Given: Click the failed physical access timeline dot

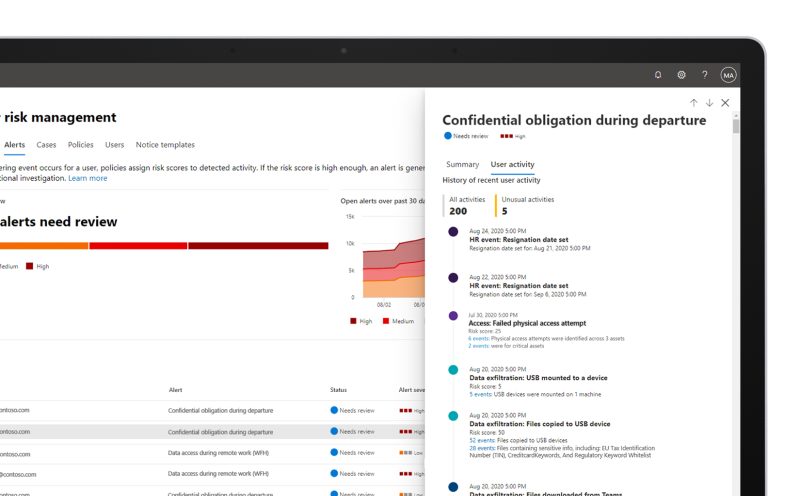Looking at the screenshot, I should [x=453, y=316].
